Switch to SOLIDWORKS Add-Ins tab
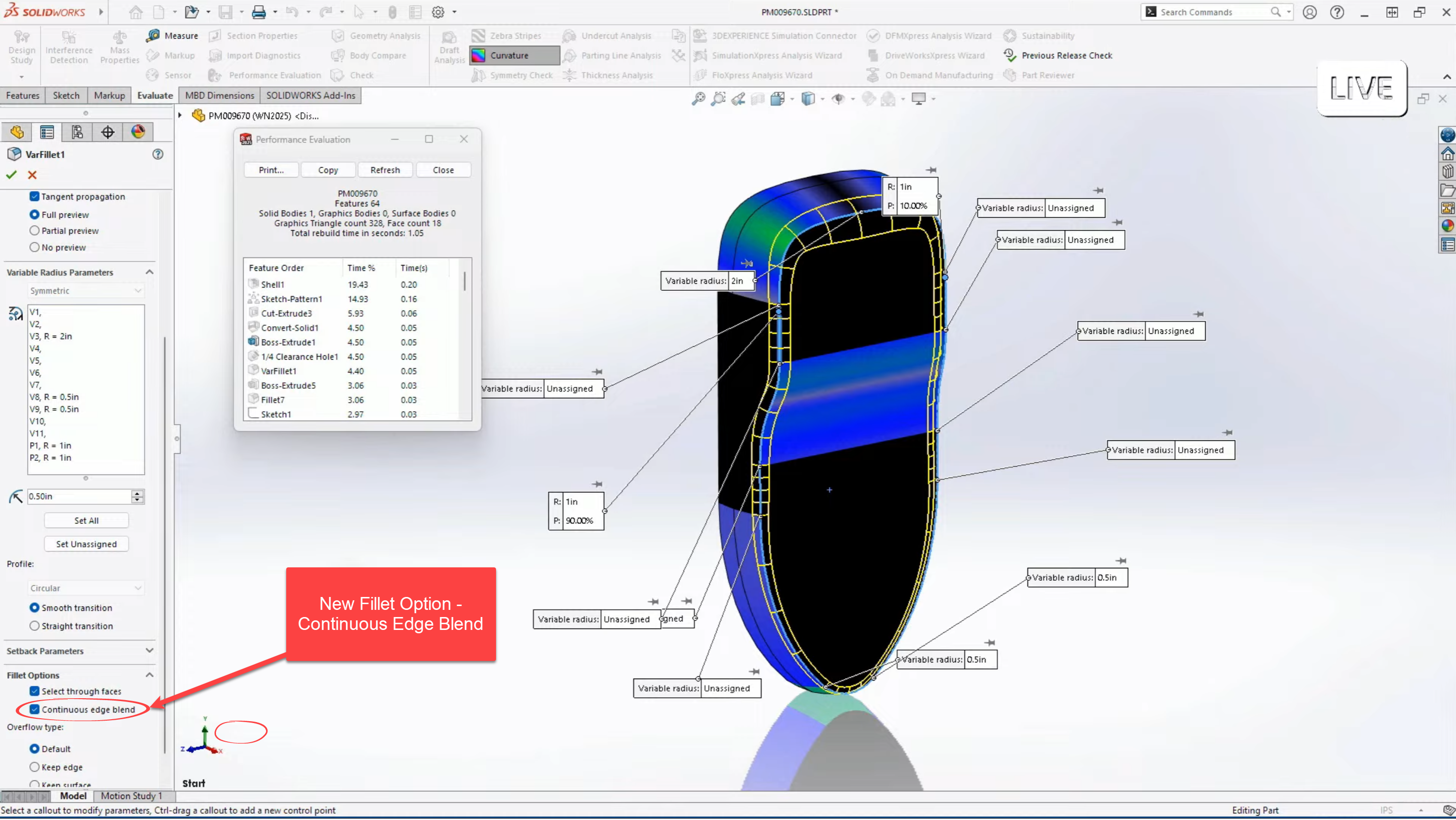Image resolution: width=1456 pixels, height=820 pixels. tap(310, 96)
